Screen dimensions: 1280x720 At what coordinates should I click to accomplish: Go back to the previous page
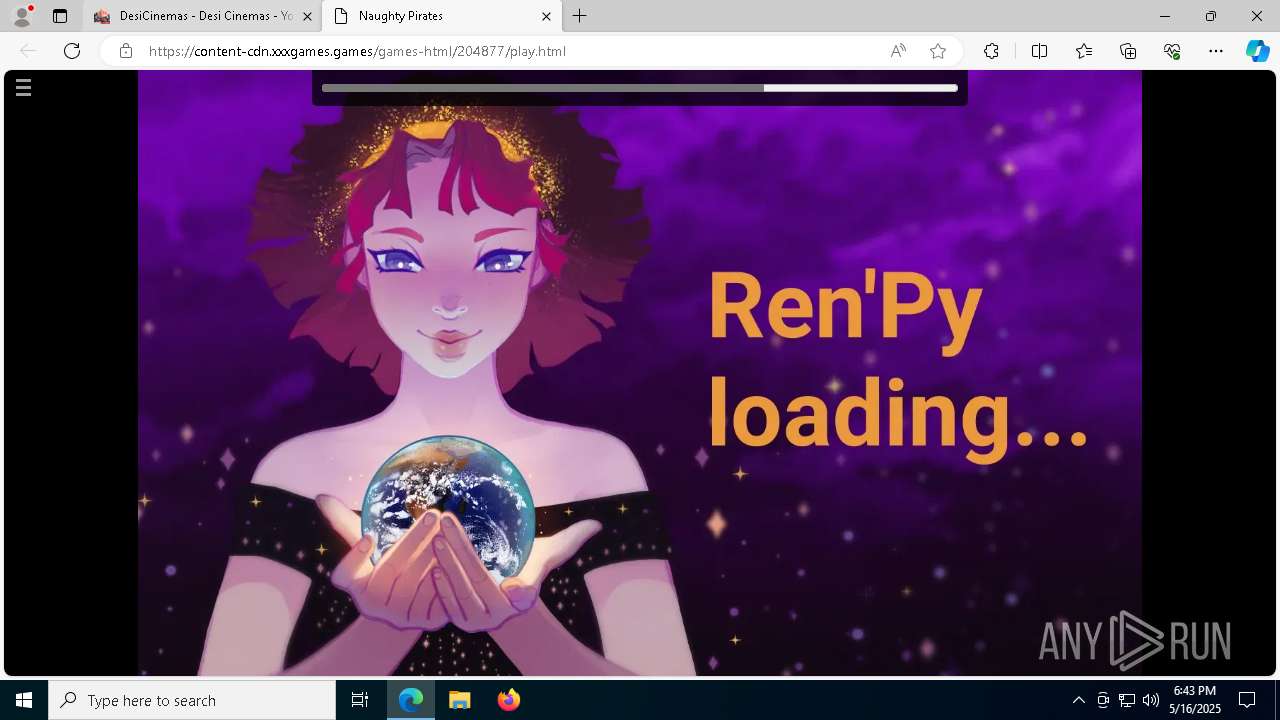28,51
